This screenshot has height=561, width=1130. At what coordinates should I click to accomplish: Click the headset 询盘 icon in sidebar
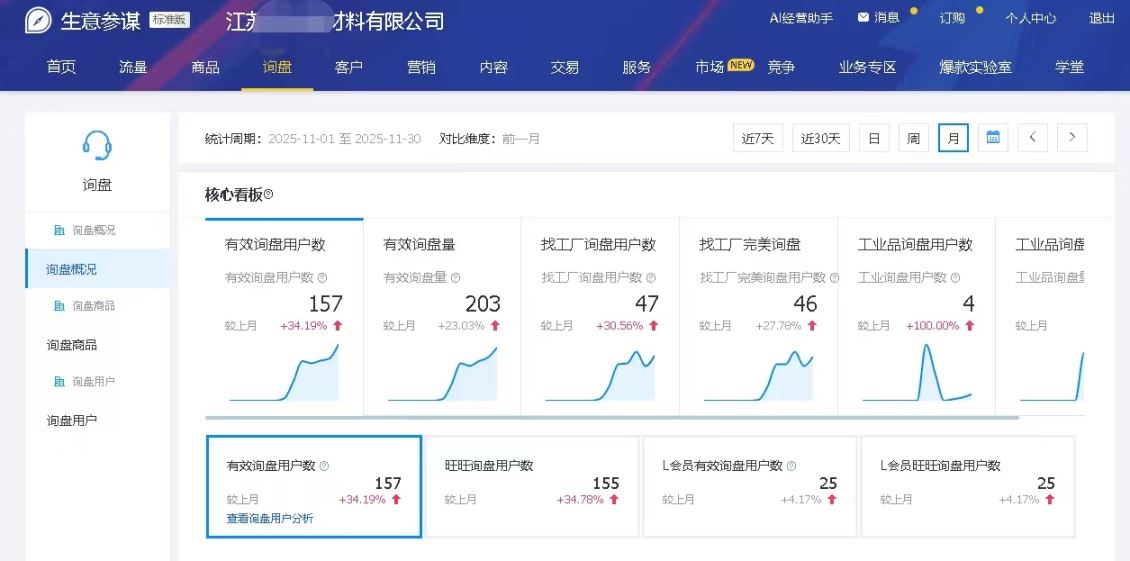(x=97, y=146)
